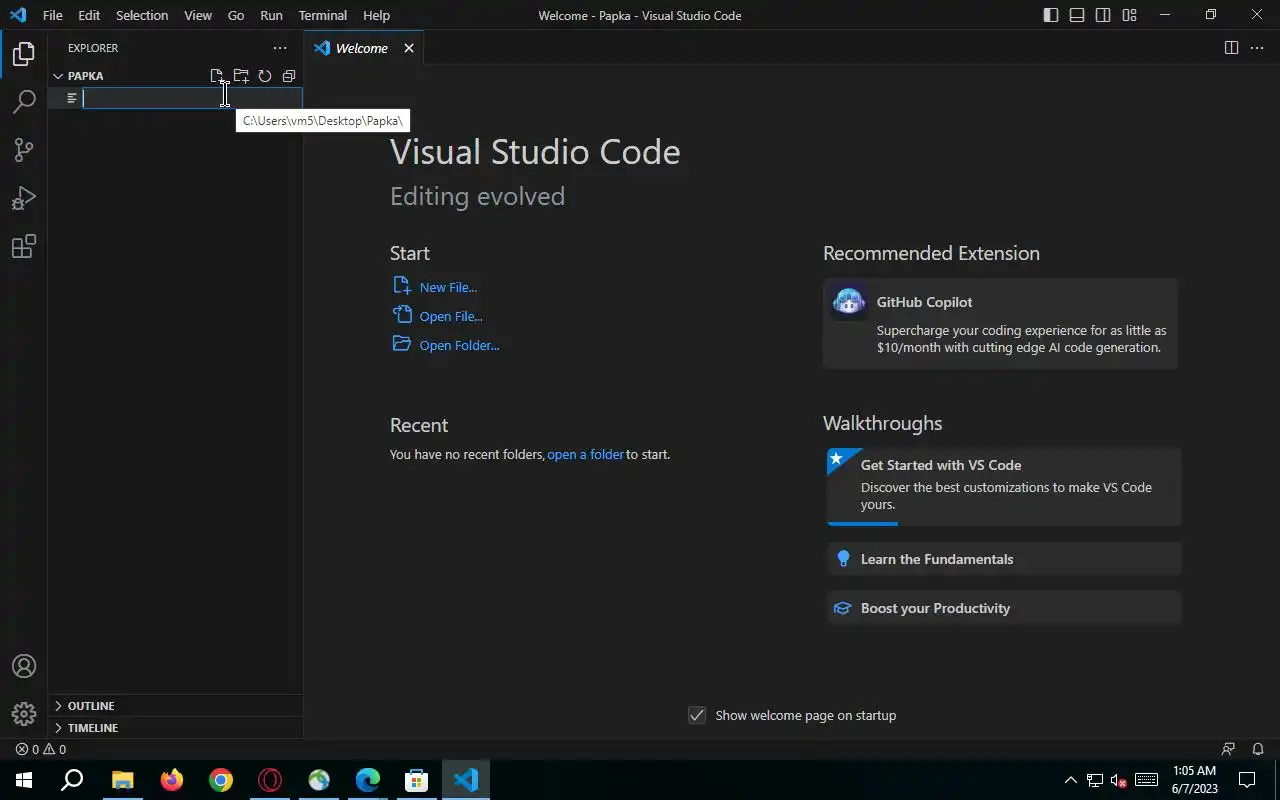Image resolution: width=1280 pixels, height=800 pixels.
Task: Open the Explorer view in activity bar
Action: (x=24, y=53)
